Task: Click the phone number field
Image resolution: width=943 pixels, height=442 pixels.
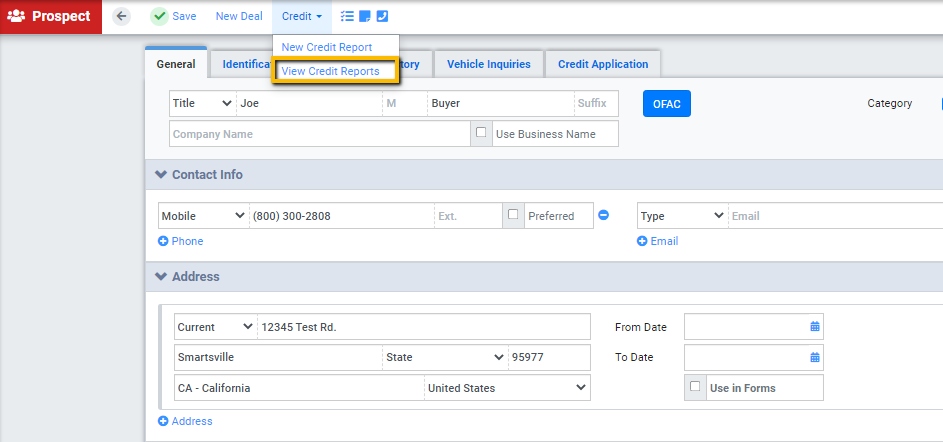Action: click(x=342, y=215)
